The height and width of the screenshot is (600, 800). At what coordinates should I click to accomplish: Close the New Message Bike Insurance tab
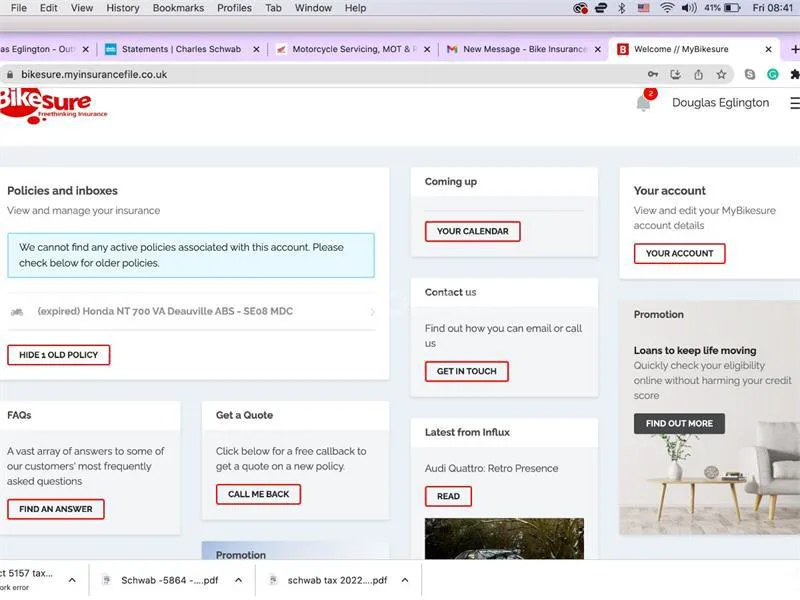(x=597, y=49)
